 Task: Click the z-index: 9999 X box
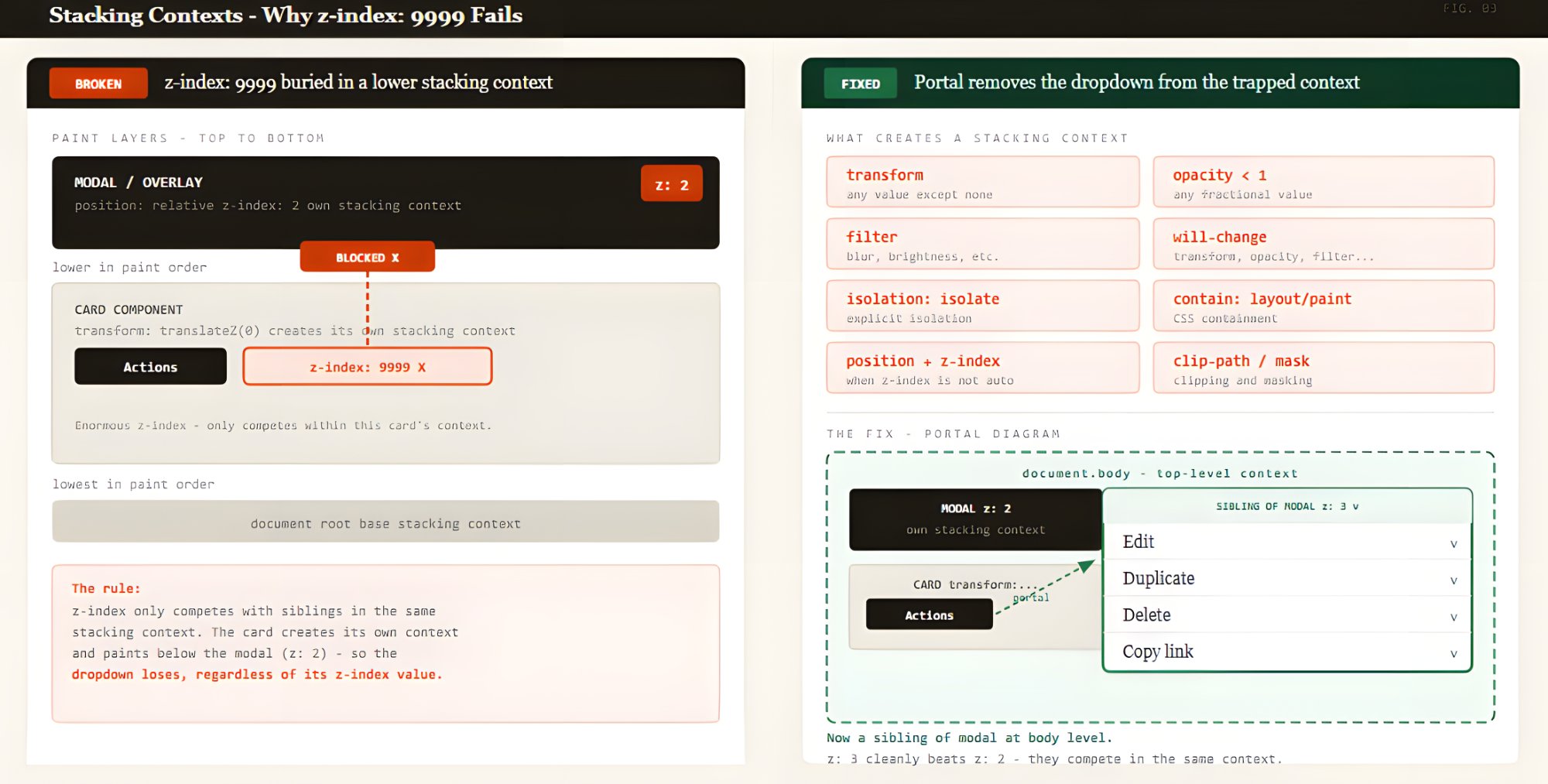click(367, 367)
